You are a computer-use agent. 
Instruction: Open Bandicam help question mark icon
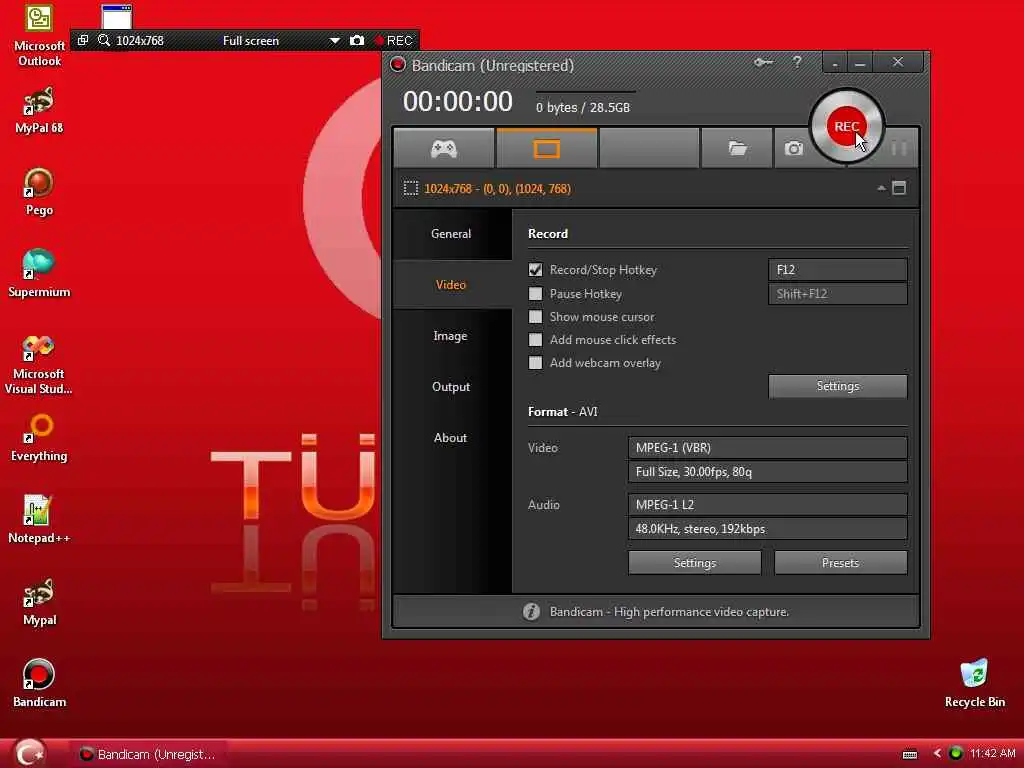(x=797, y=63)
